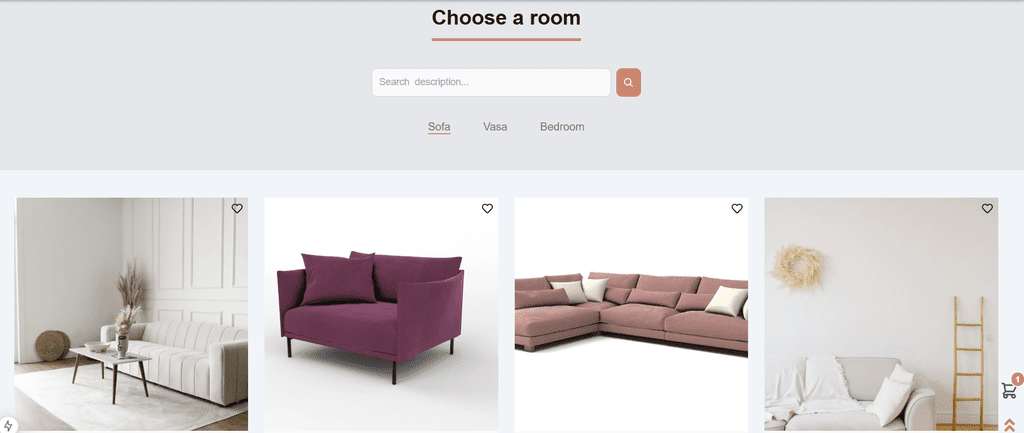Viewport: 1024px width, 433px height.
Task: Toggle heart on the purple armchair card
Action: click(487, 208)
